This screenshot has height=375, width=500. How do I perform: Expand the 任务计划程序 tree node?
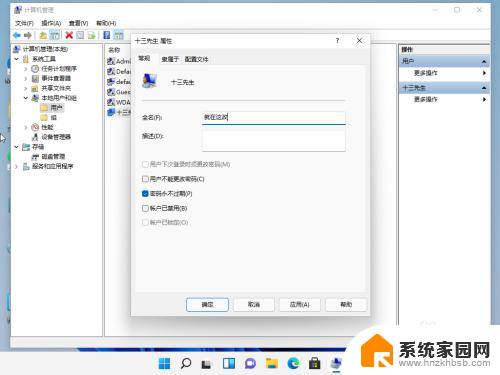(26, 69)
